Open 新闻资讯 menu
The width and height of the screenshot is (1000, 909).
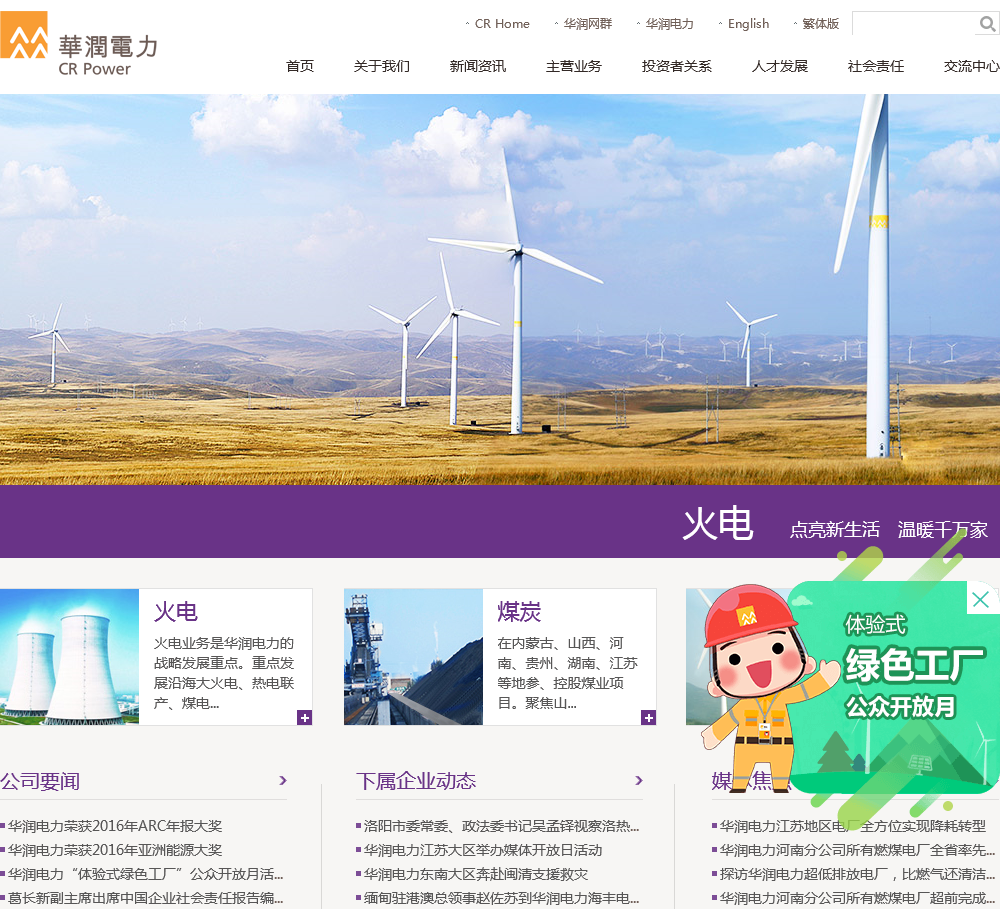pyautogui.click(x=478, y=66)
